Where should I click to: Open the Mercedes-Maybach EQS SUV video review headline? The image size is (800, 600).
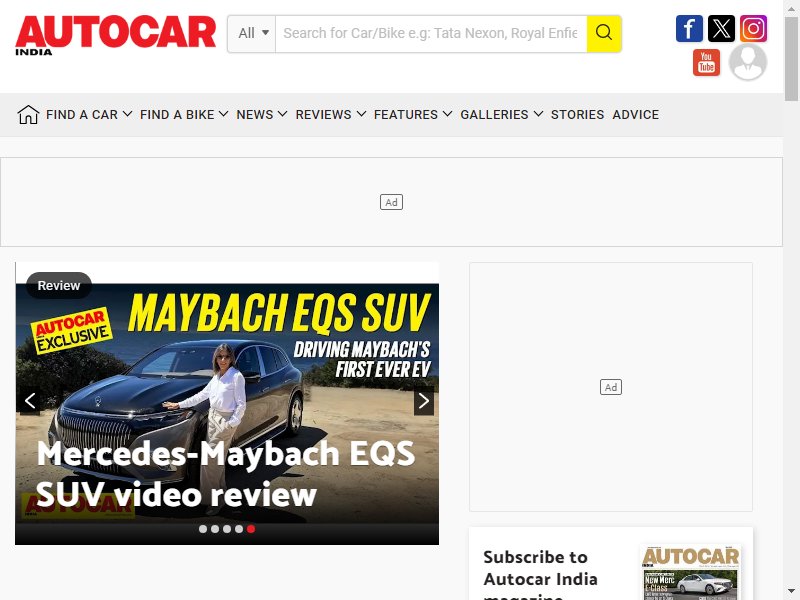pos(226,474)
